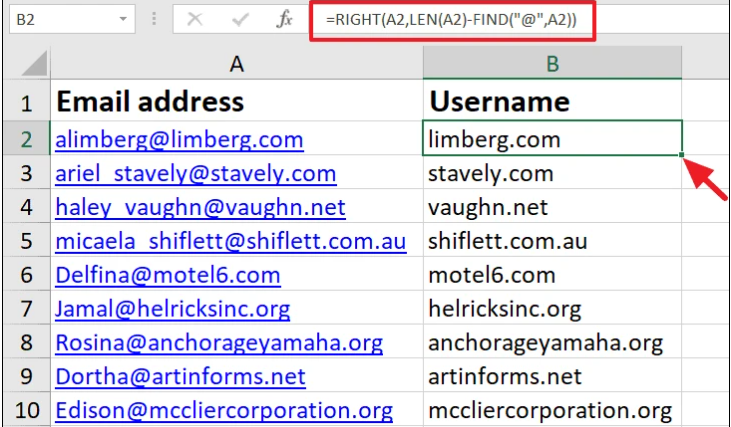Viewport: 731px width, 427px height.
Task: Open the Edison@mccliercorporation.org link
Action: coord(224,411)
